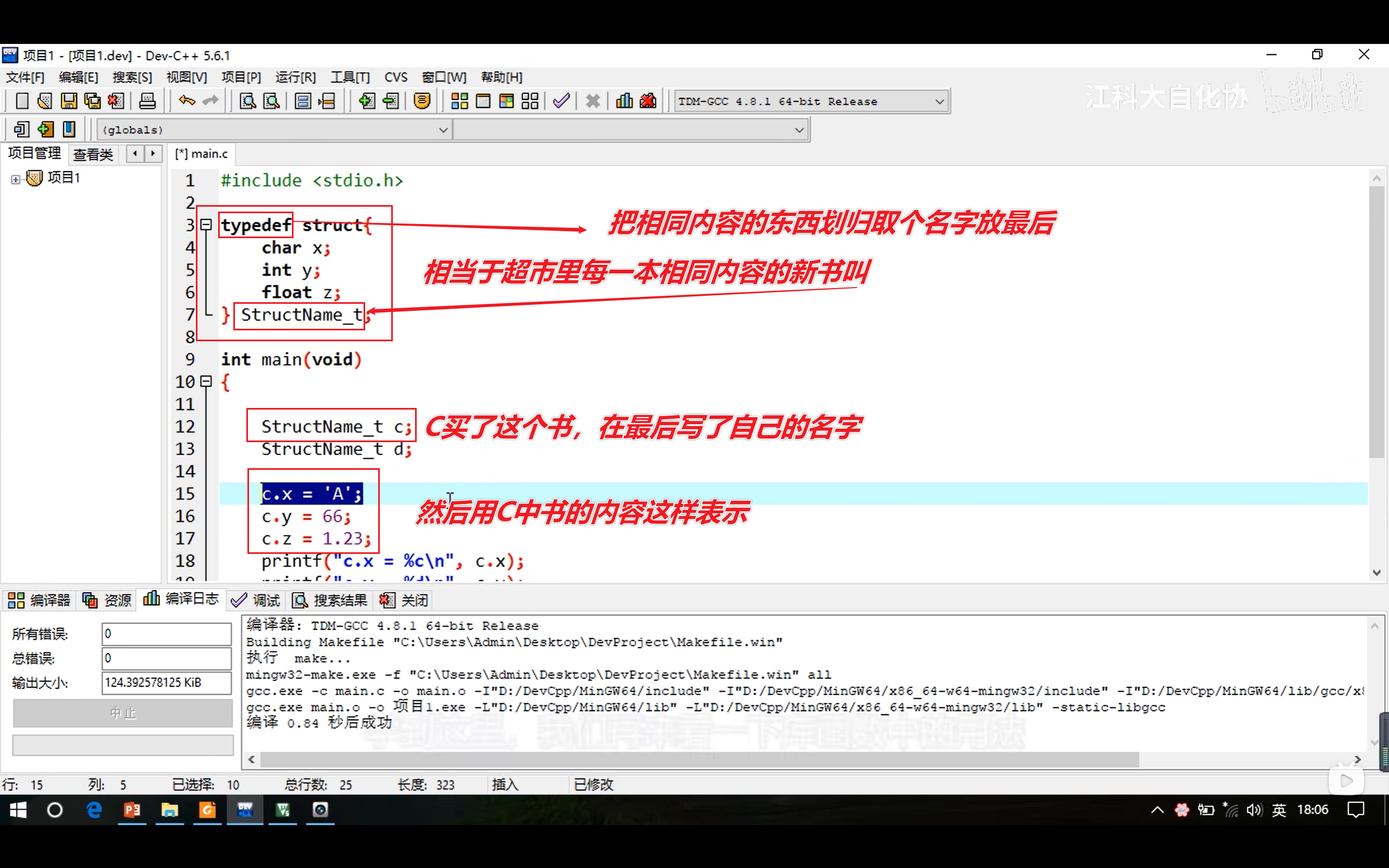This screenshot has height=868, width=1389.
Task: Switch to the 查看类 class view tab
Action: coord(93,155)
